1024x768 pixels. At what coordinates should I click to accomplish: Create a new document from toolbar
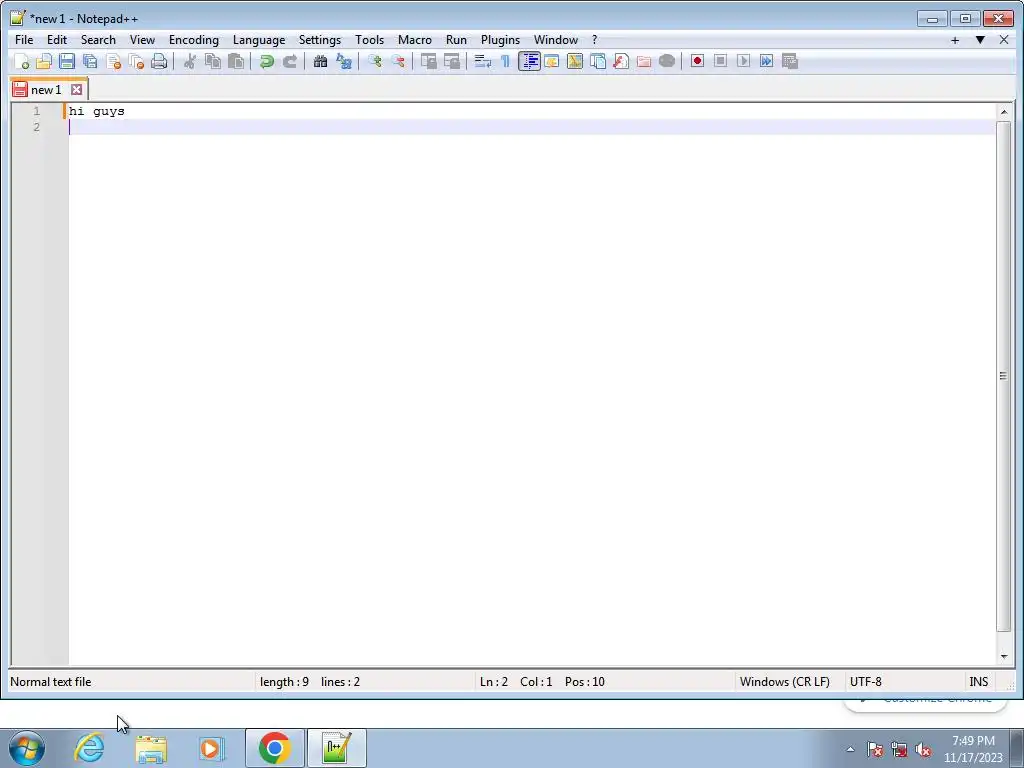(x=22, y=61)
